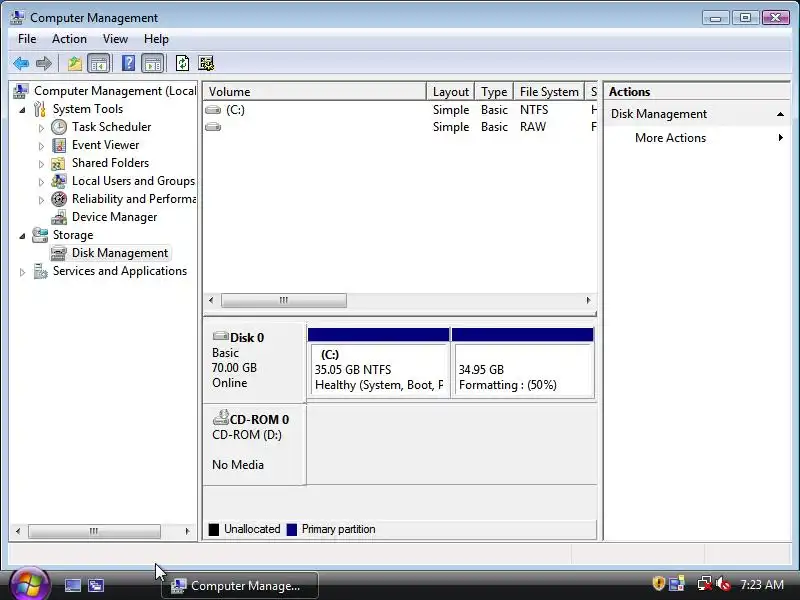This screenshot has height=600, width=800.
Task: Click the Up one level folder icon
Action: pyautogui.click(x=75, y=64)
